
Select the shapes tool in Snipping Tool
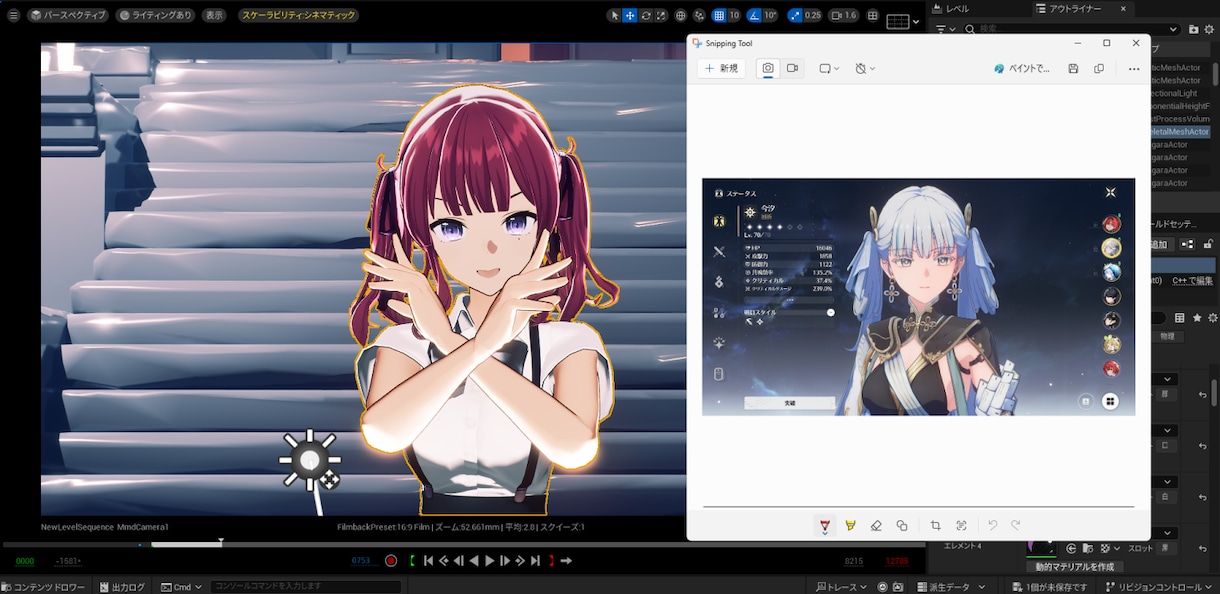coord(902,525)
